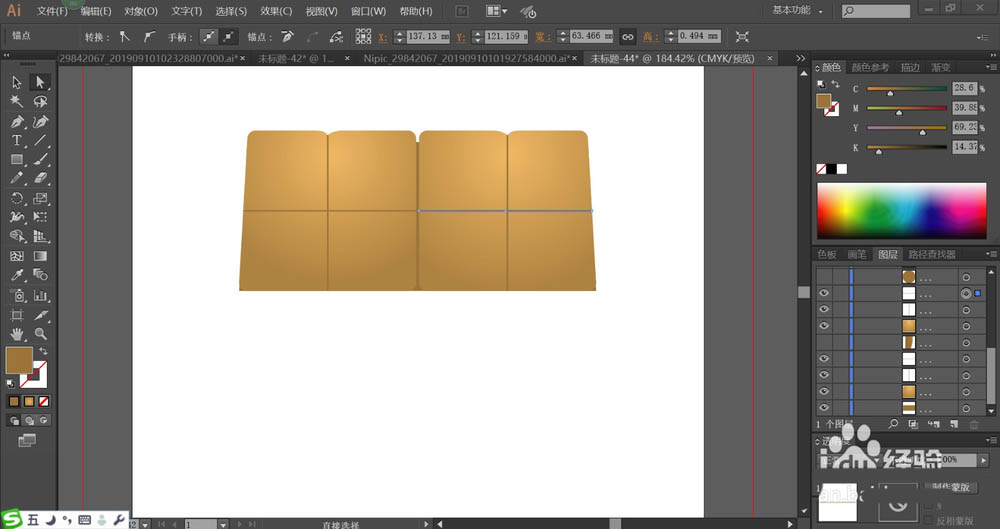Open the arrange documents dropdown
Image resolution: width=1000 pixels, height=529 pixels.
tap(497, 11)
